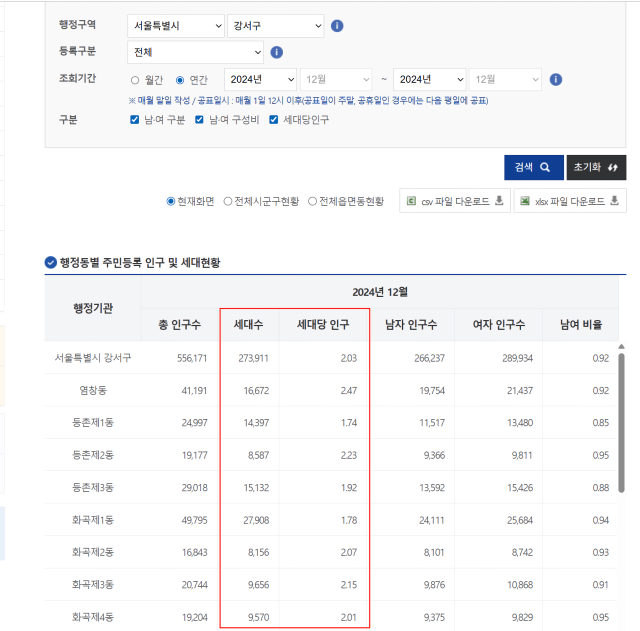The image size is (640, 631).
Task: Open the 서울특별시 city dropdown
Action: (x=176, y=26)
